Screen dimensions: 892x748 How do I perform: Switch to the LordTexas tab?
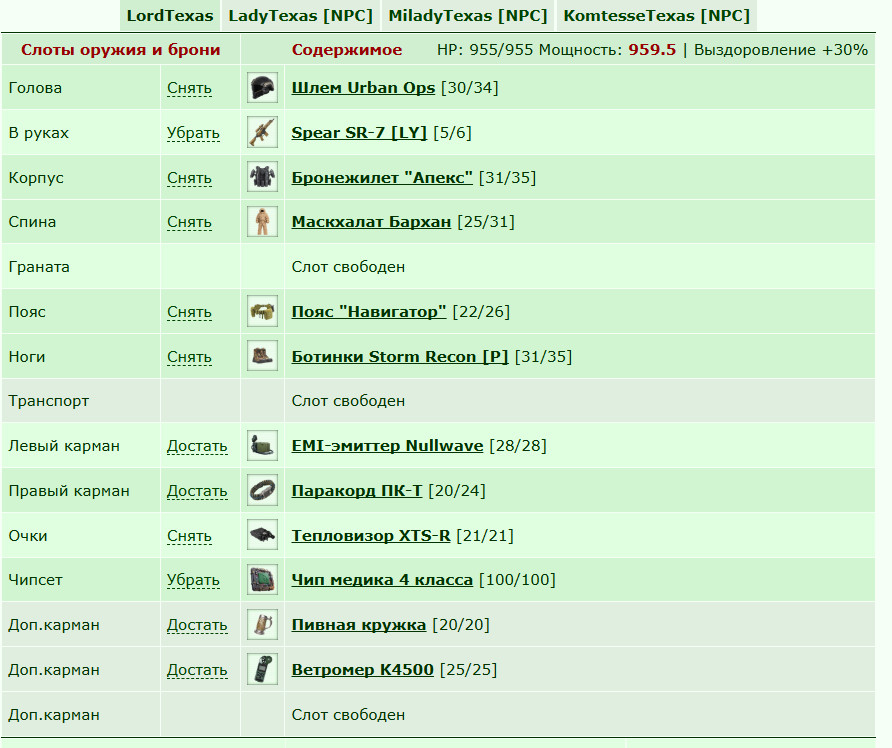coord(170,15)
